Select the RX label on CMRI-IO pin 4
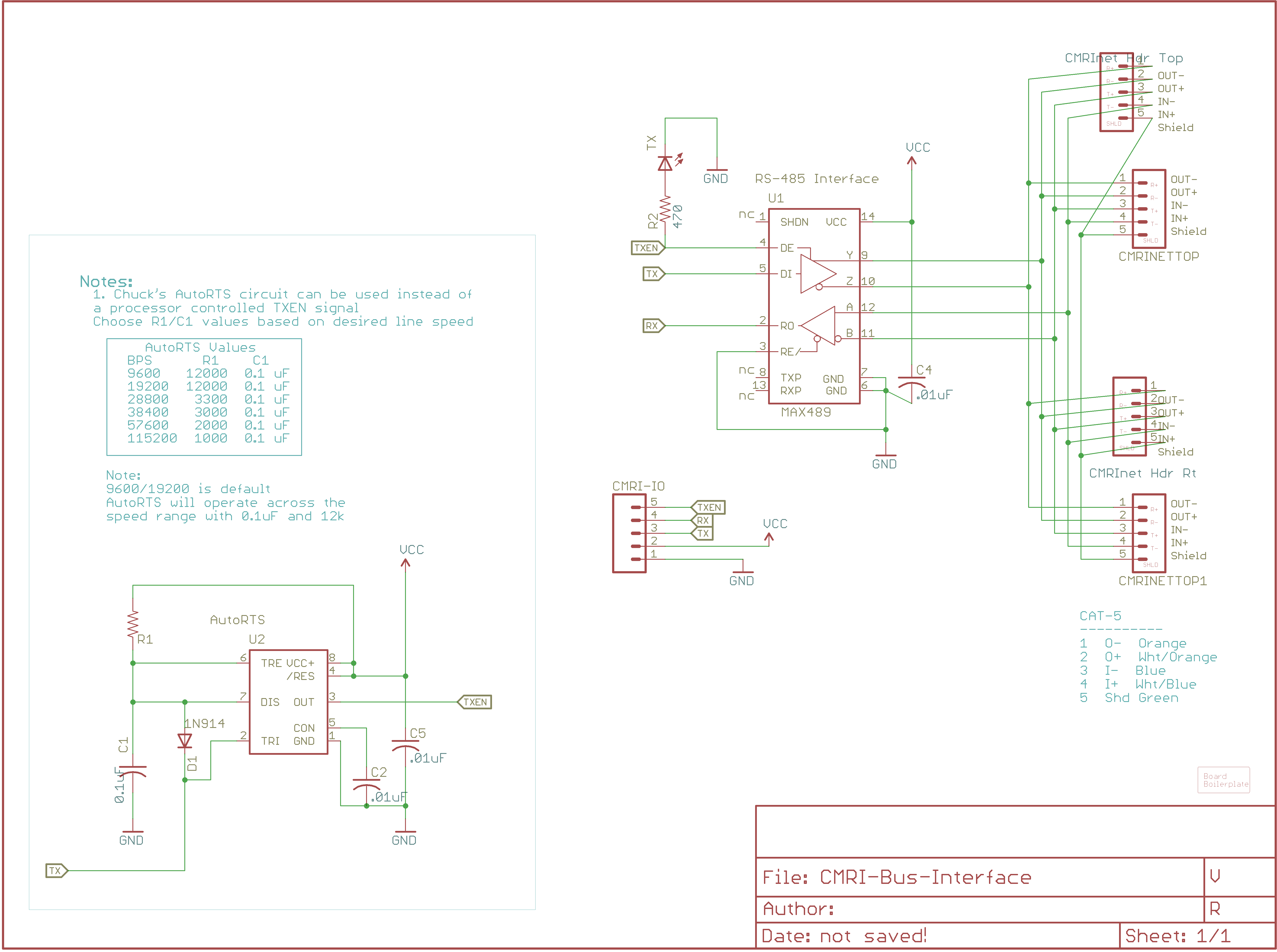Image resolution: width=1277 pixels, height=952 pixels. pos(702,520)
